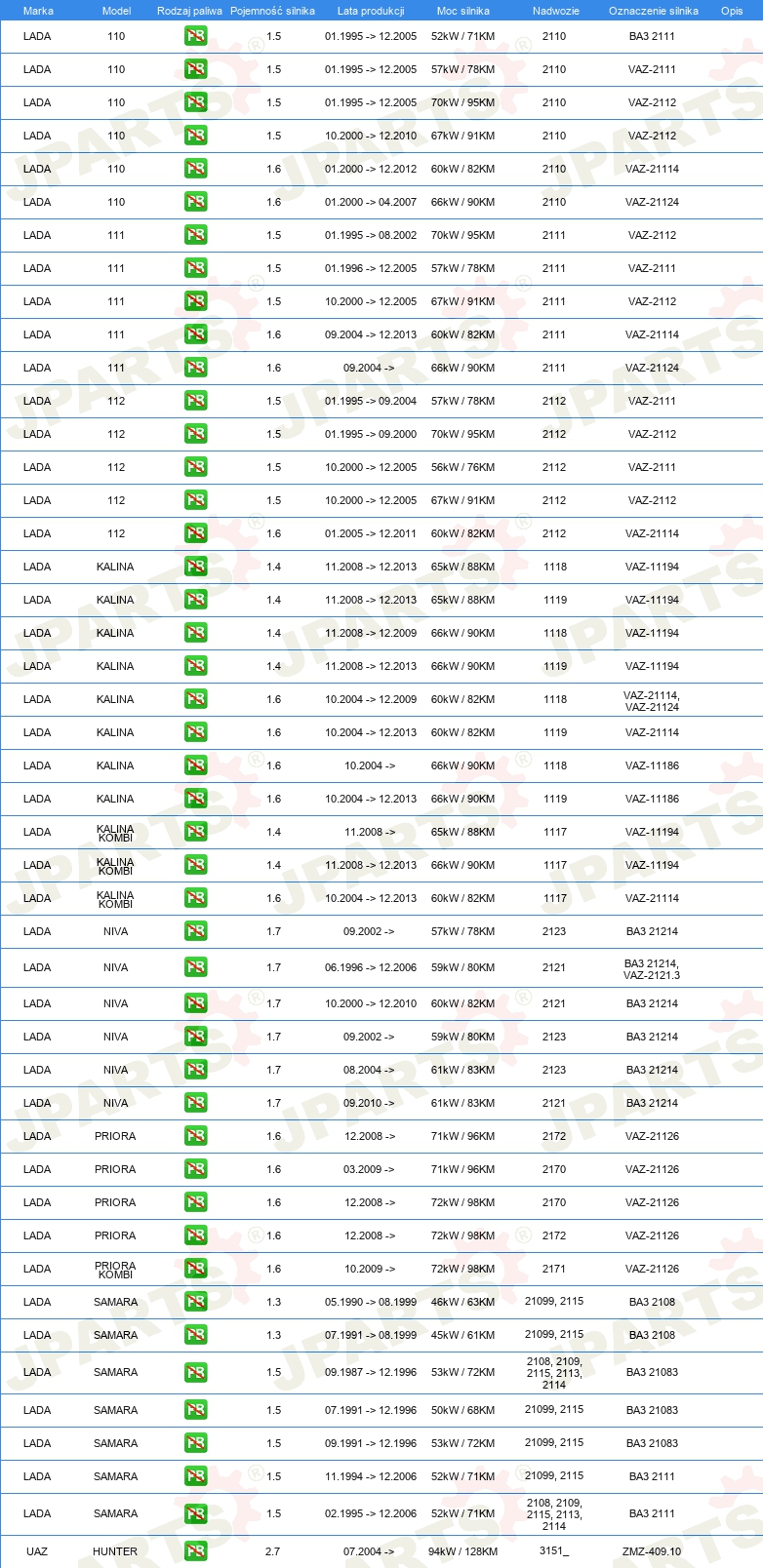763x1568 pixels.
Task: Click the fuel icon in the NIVA 57kW/78KM row
Action: [x=195, y=931]
